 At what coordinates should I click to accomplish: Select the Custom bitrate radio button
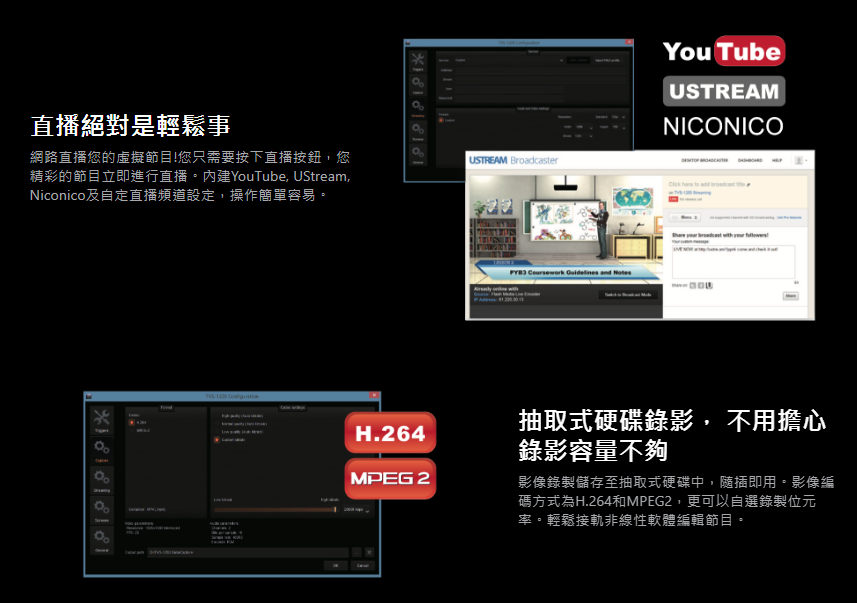[x=217, y=440]
